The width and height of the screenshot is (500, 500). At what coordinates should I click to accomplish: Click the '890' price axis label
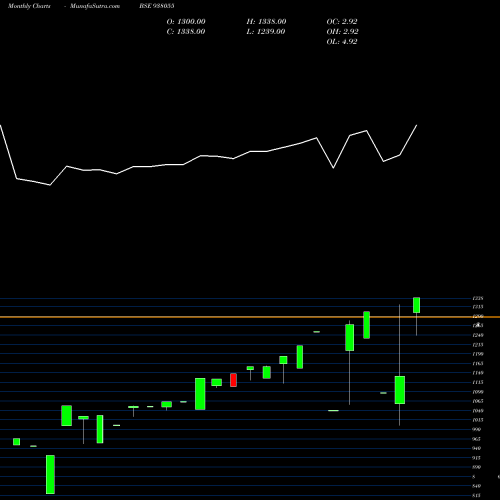pyautogui.click(x=476, y=467)
